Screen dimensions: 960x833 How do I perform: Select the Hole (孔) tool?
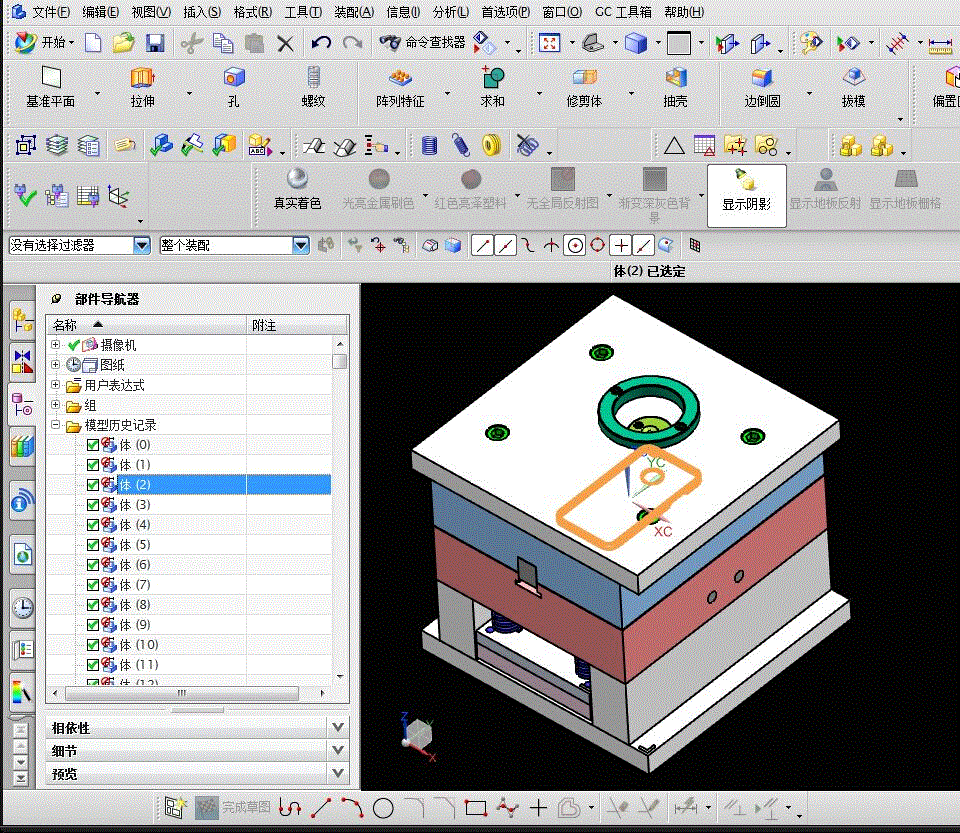click(234, 88)
